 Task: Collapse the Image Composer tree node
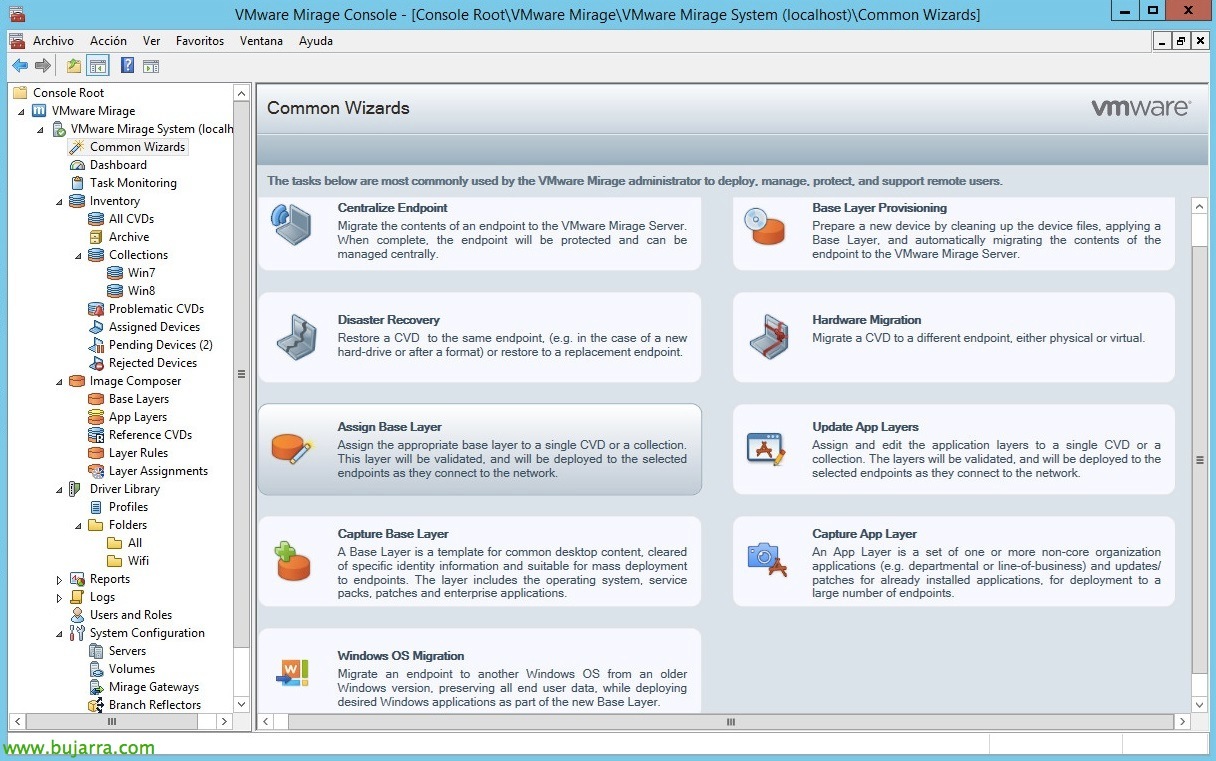tap(60, 381)
